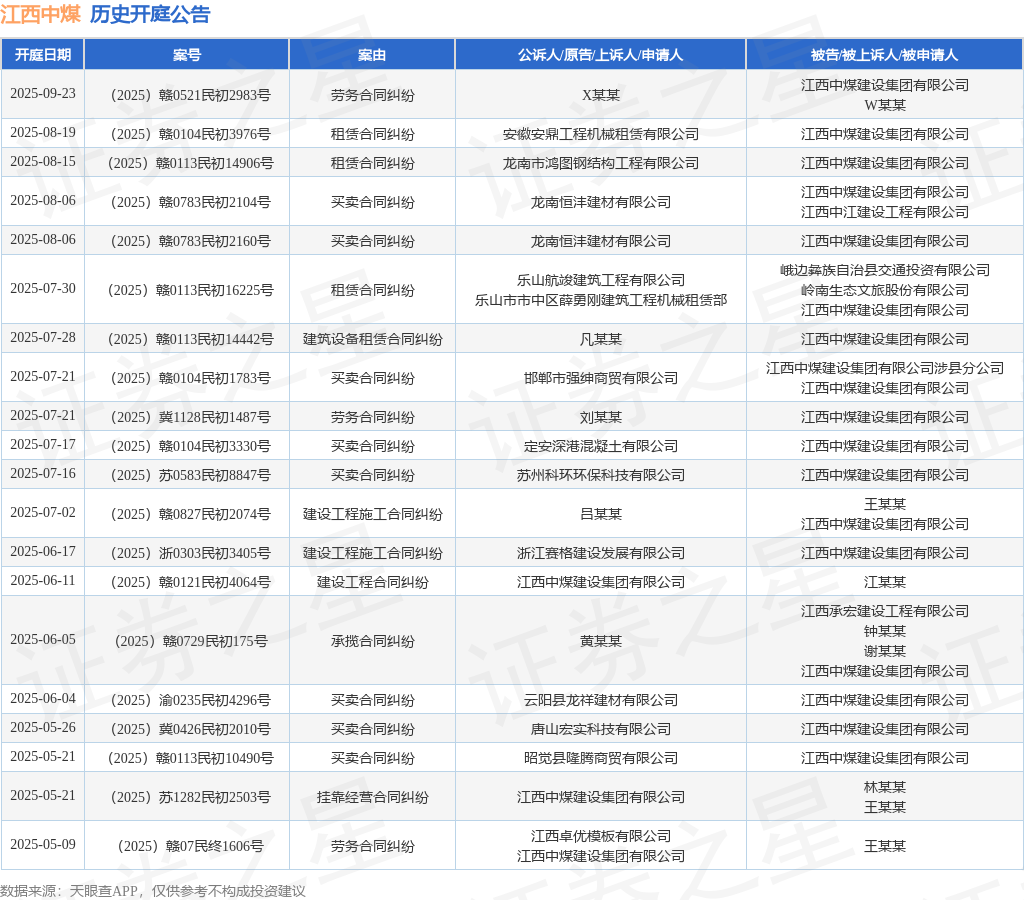This screenshot has width=1024, height=900.
Task: Click the hearing date 2025-07-30
Action: [43, 288]
